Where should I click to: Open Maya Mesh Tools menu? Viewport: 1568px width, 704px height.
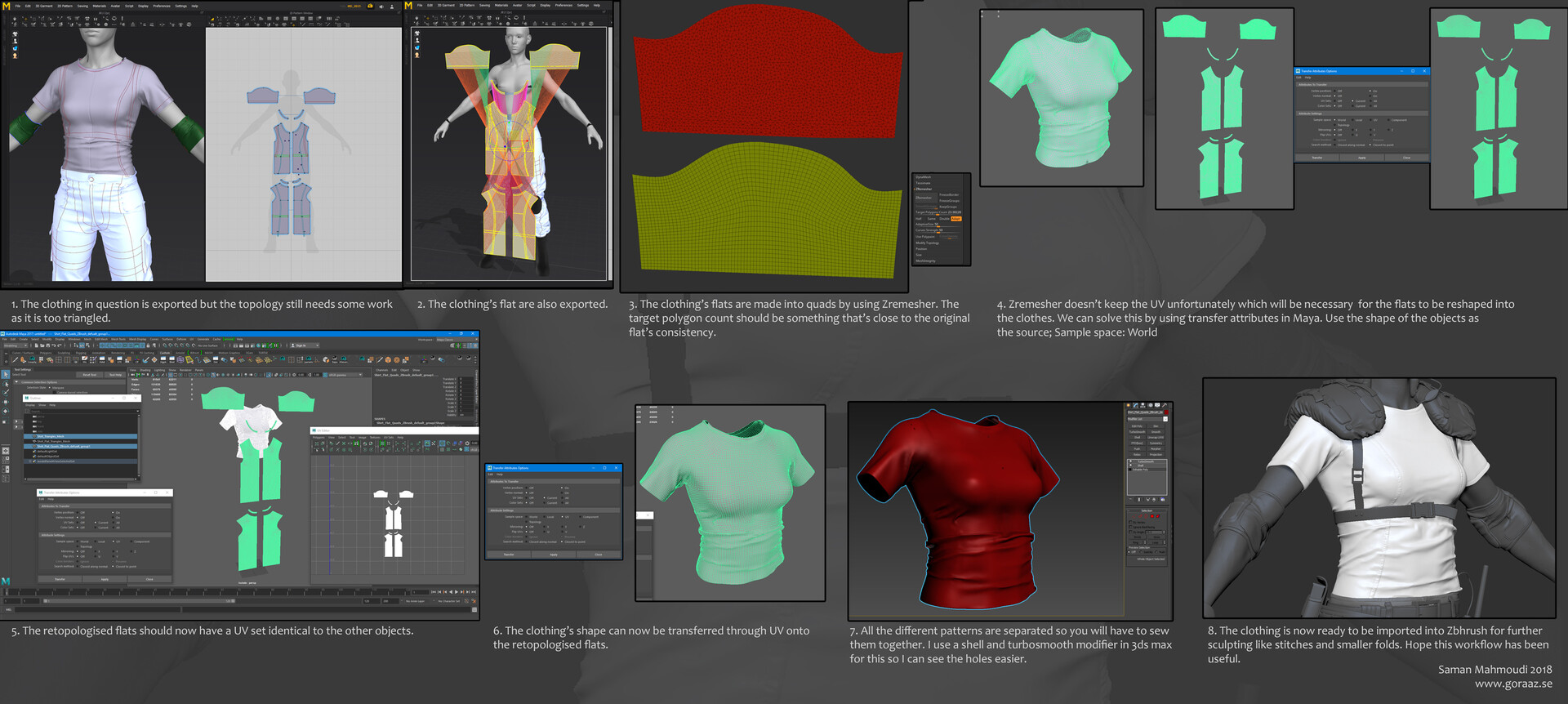click(x=118, y=339)
